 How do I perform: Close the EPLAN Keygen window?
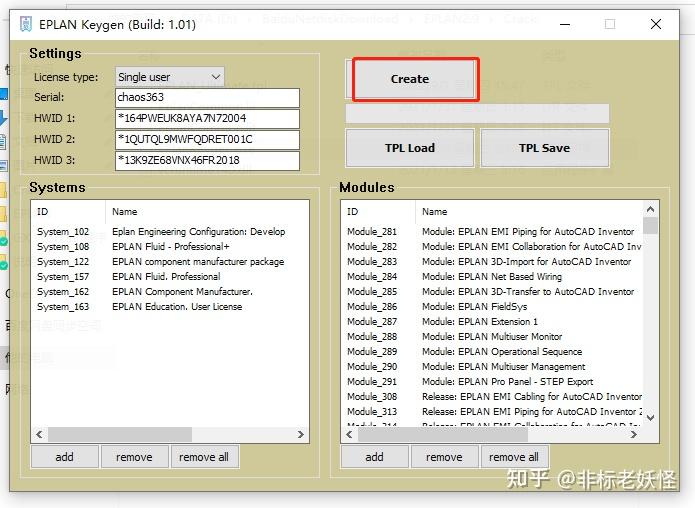tap(656, 24)
